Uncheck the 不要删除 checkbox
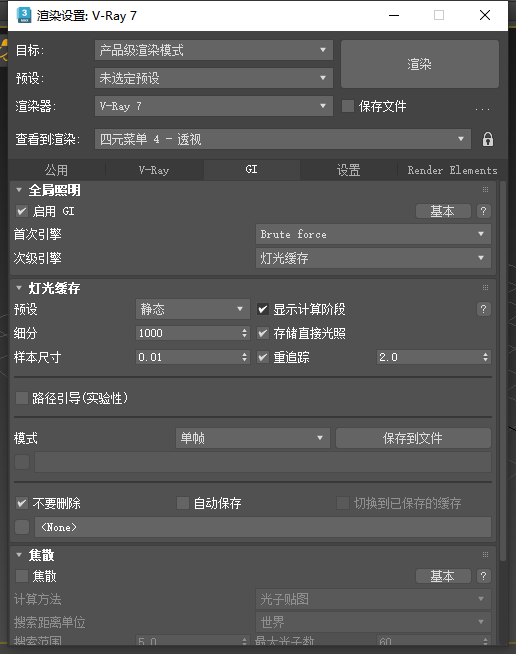Screen dimensions: 516x654 point(22,503)
